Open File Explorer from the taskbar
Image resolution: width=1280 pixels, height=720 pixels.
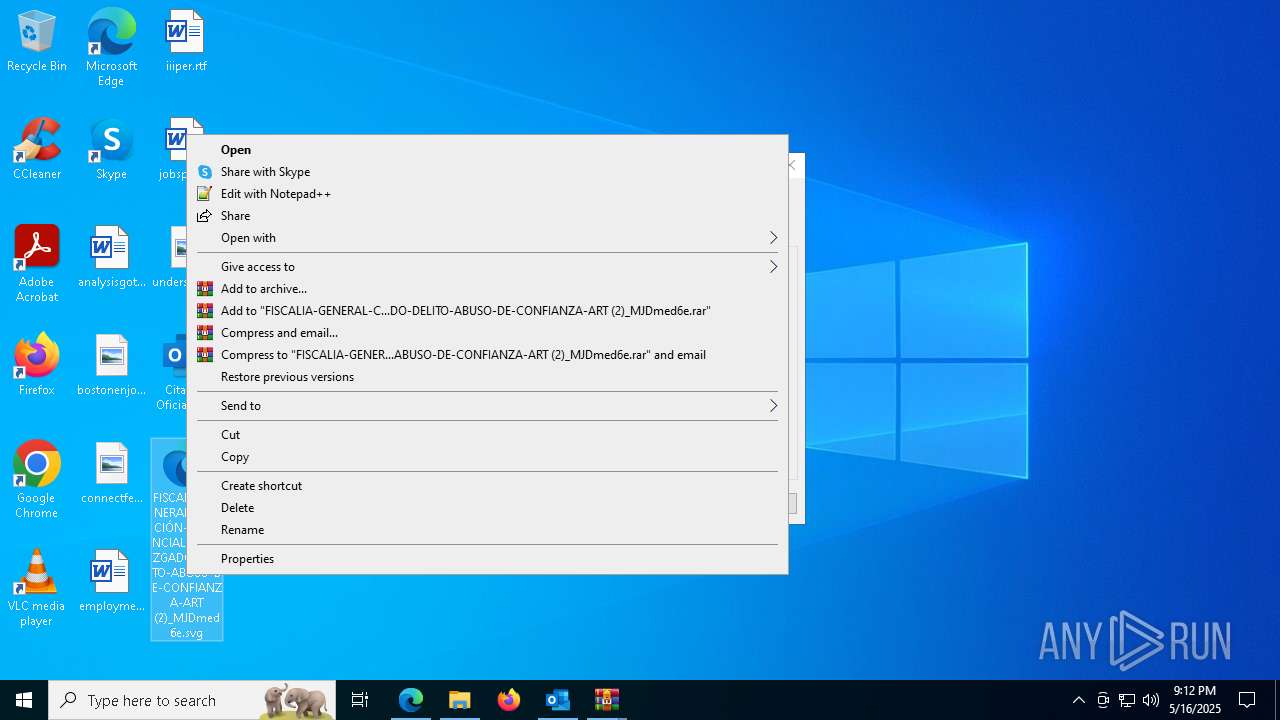(x=460, y=700)
